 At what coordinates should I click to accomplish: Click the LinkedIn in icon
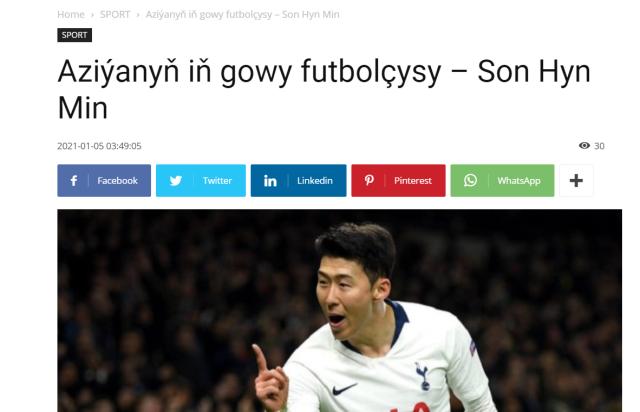point(270,180)
